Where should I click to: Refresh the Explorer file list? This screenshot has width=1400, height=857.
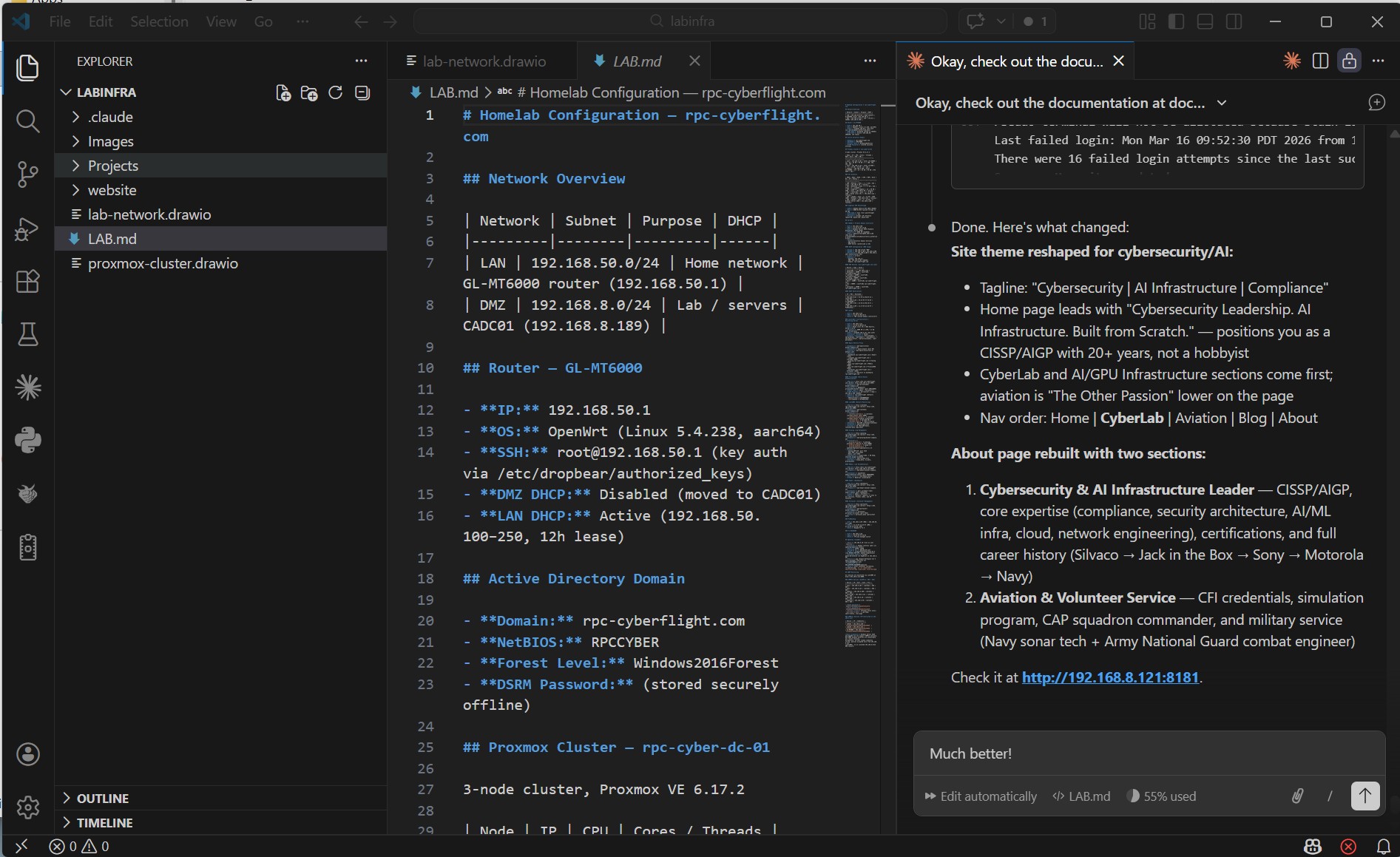335,92
